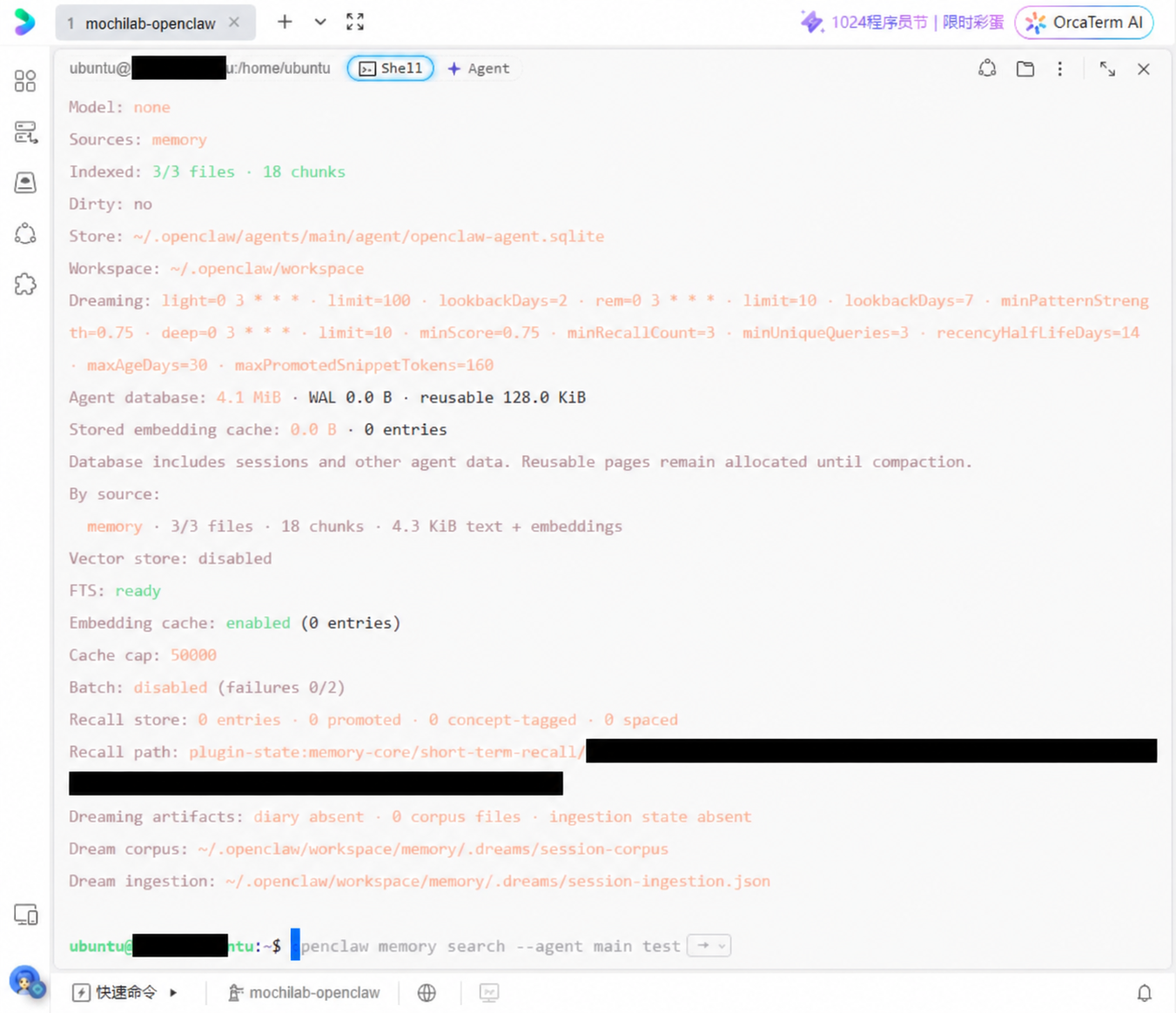Screen dimensions: 1176x1013
Task: Open the three-dot more options menu
Action: pos(1059,69)
